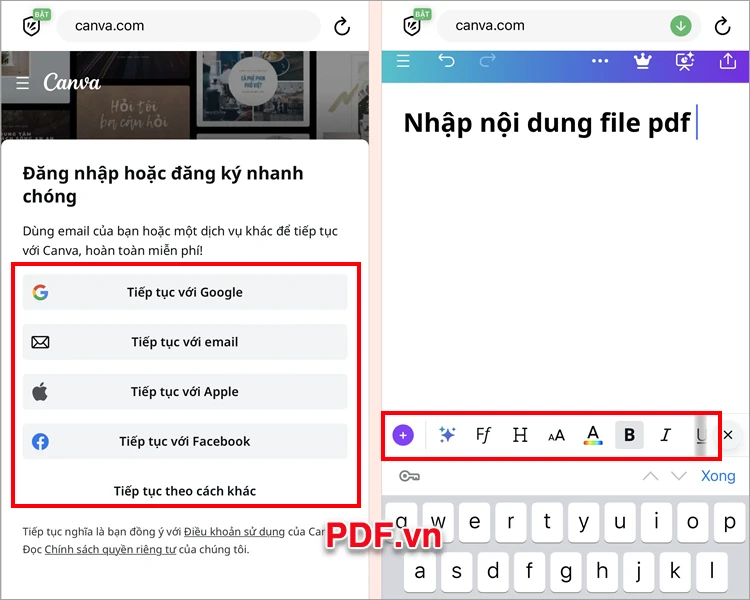The image size is (750, 600).
Task: Tap keyboard key e
Action: tap(474, 522)
